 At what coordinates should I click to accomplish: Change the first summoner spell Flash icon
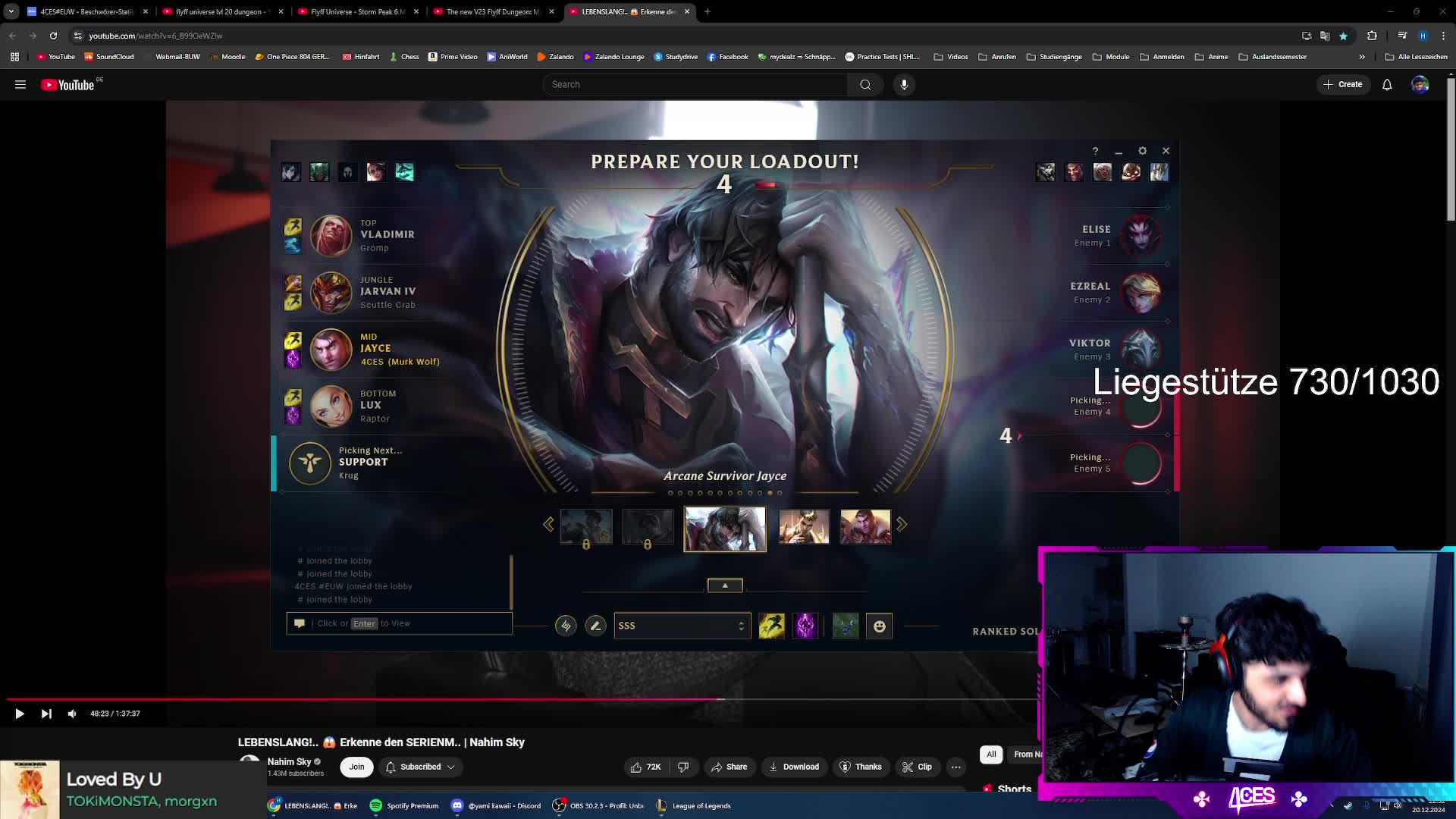tap(772, 626)
